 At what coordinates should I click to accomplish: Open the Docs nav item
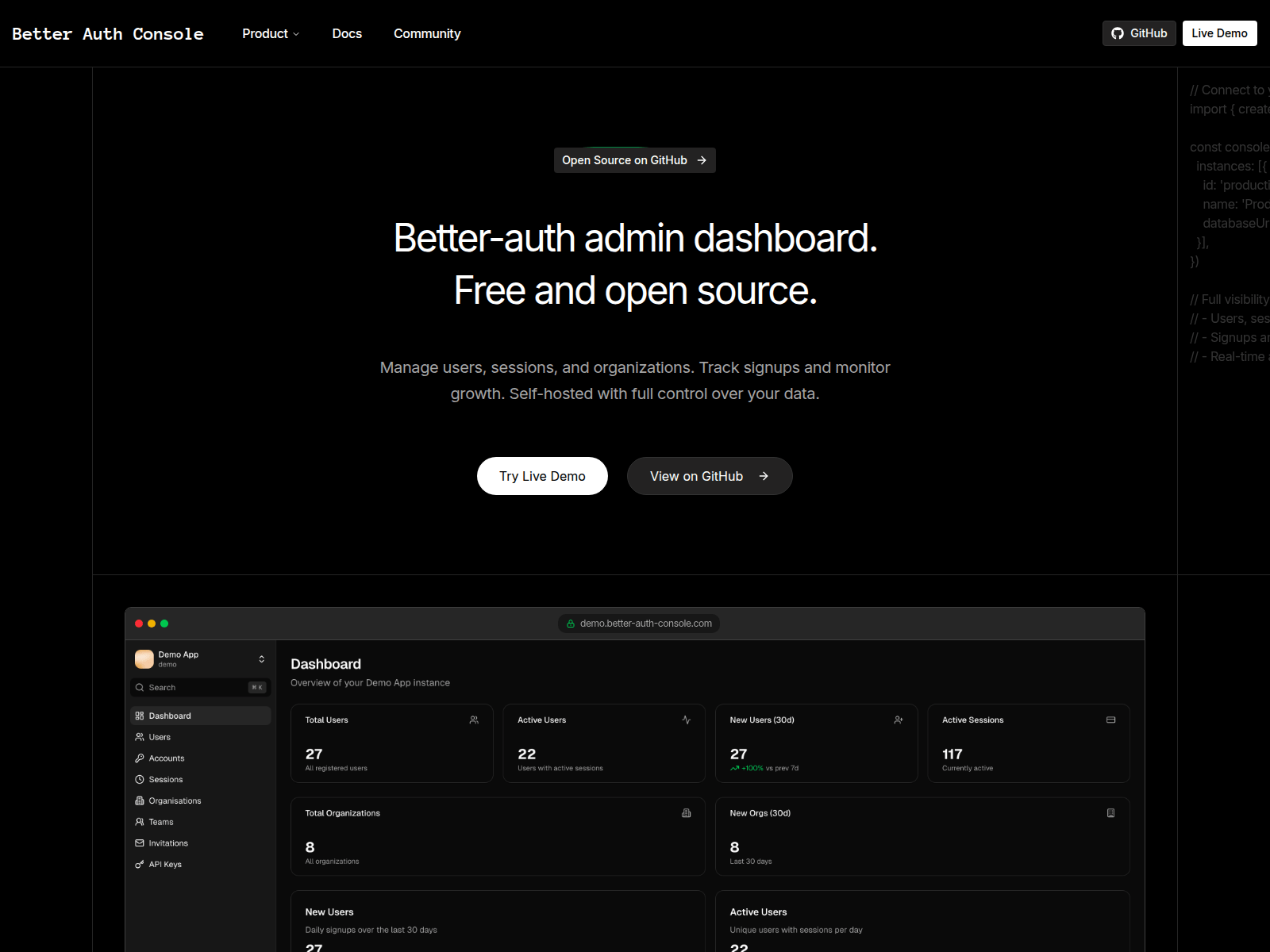[x=347, y=33]
